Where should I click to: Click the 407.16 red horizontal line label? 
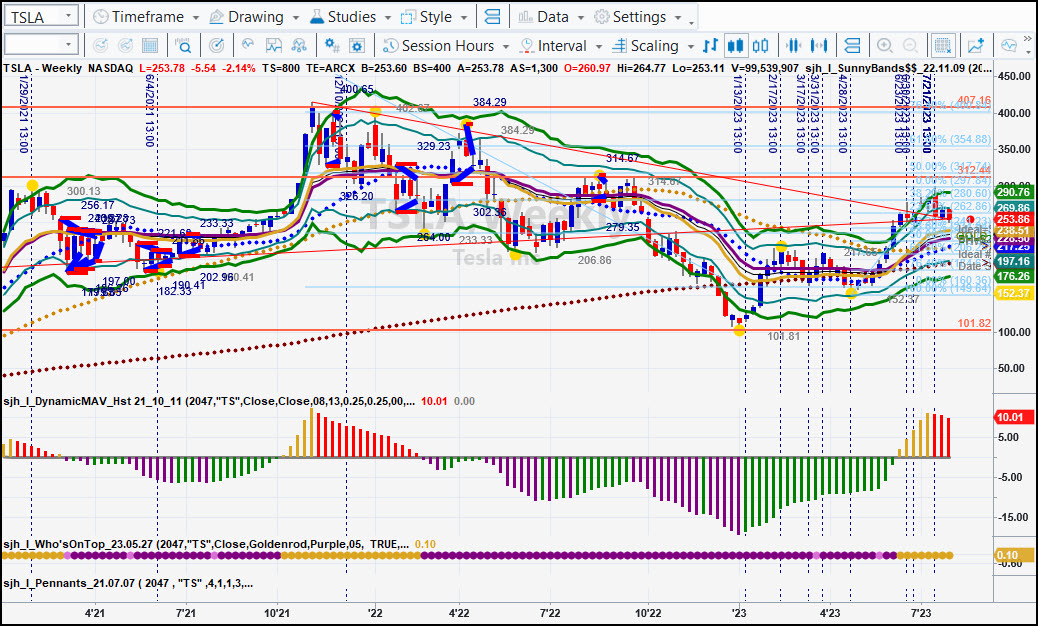(x=974, y=101)
